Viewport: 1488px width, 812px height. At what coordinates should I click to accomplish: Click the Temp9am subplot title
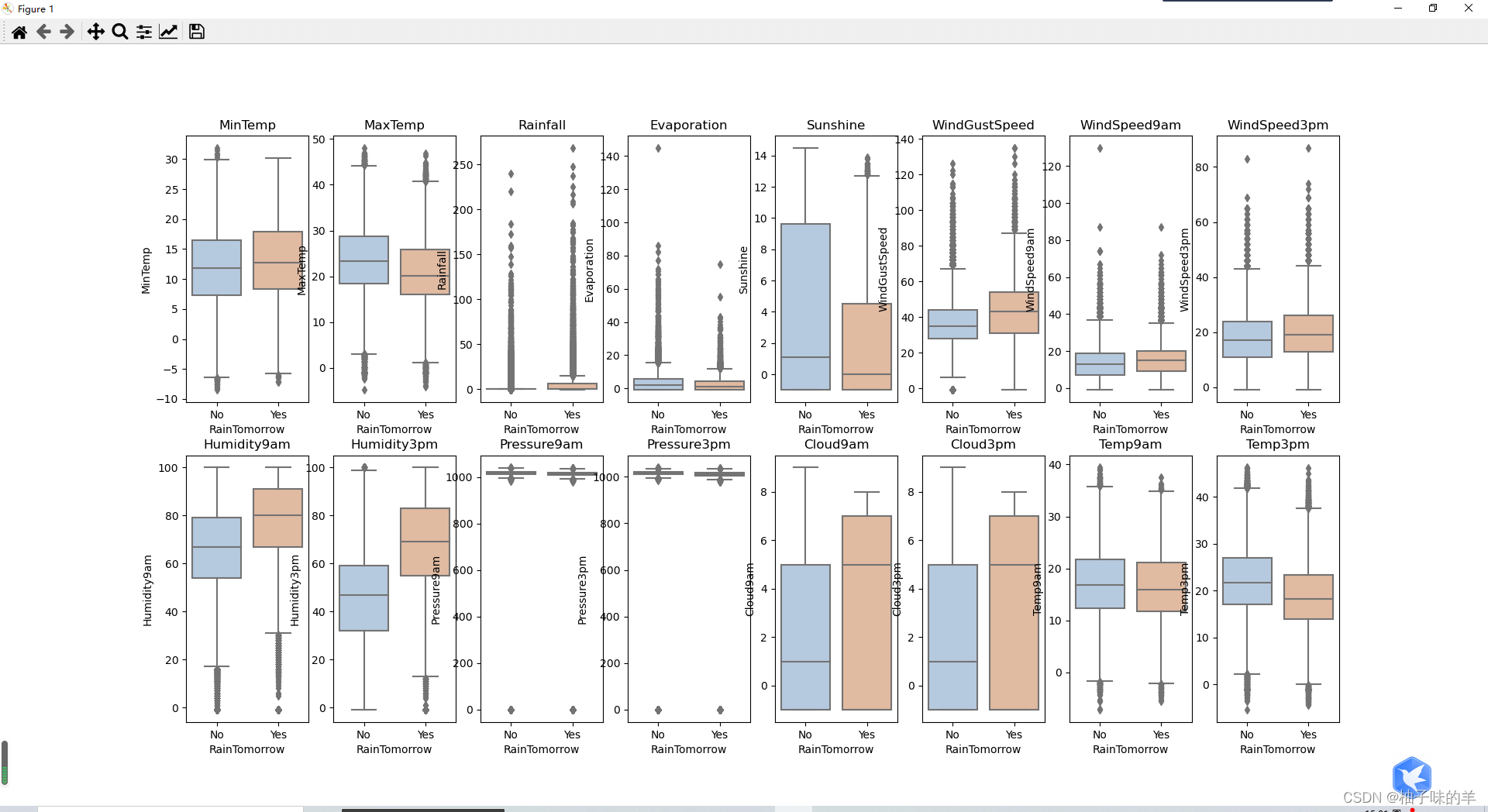tap(1131, 444)
